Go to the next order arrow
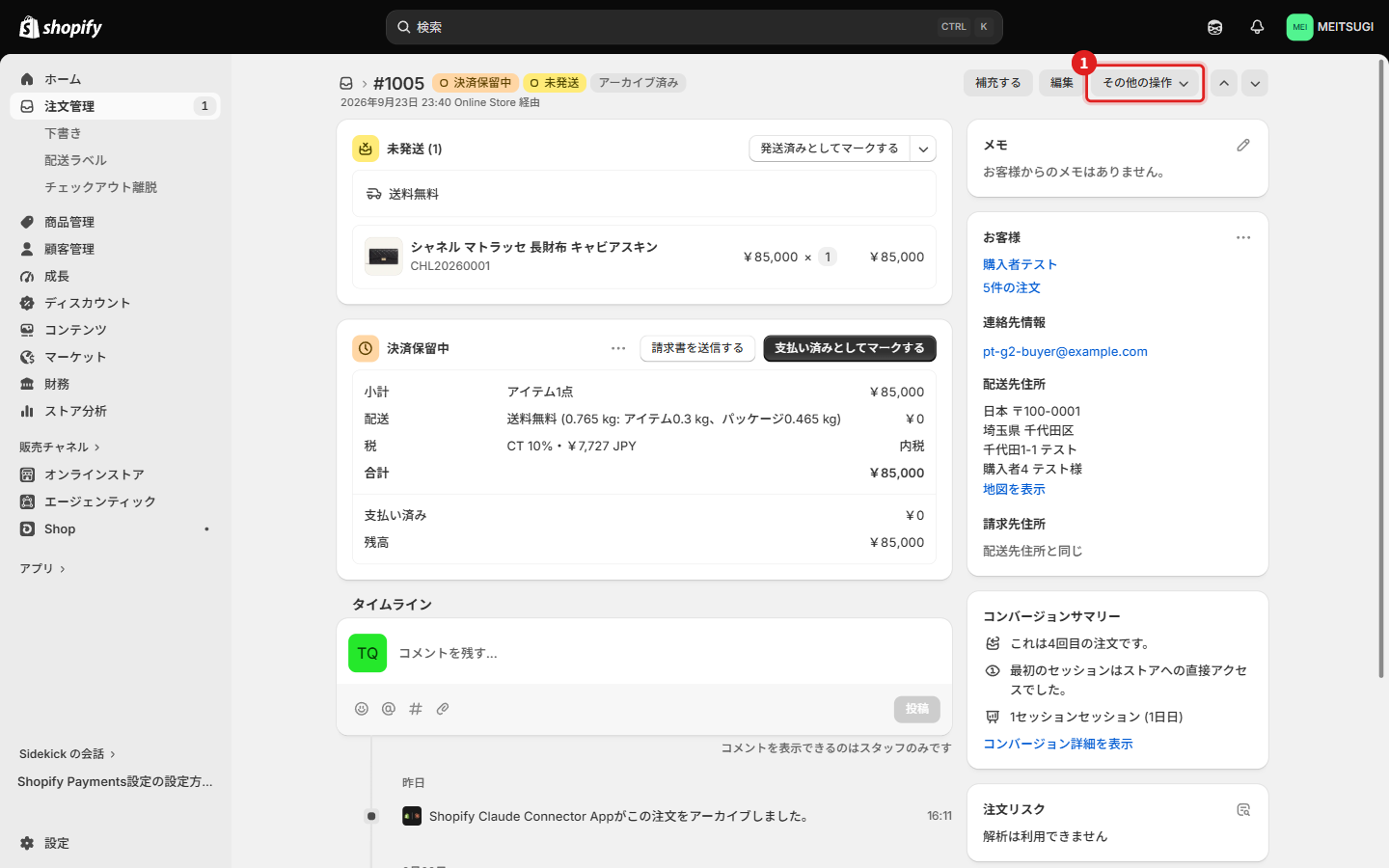This screenshot has width=1389, height=868. tap(1255, 83)
